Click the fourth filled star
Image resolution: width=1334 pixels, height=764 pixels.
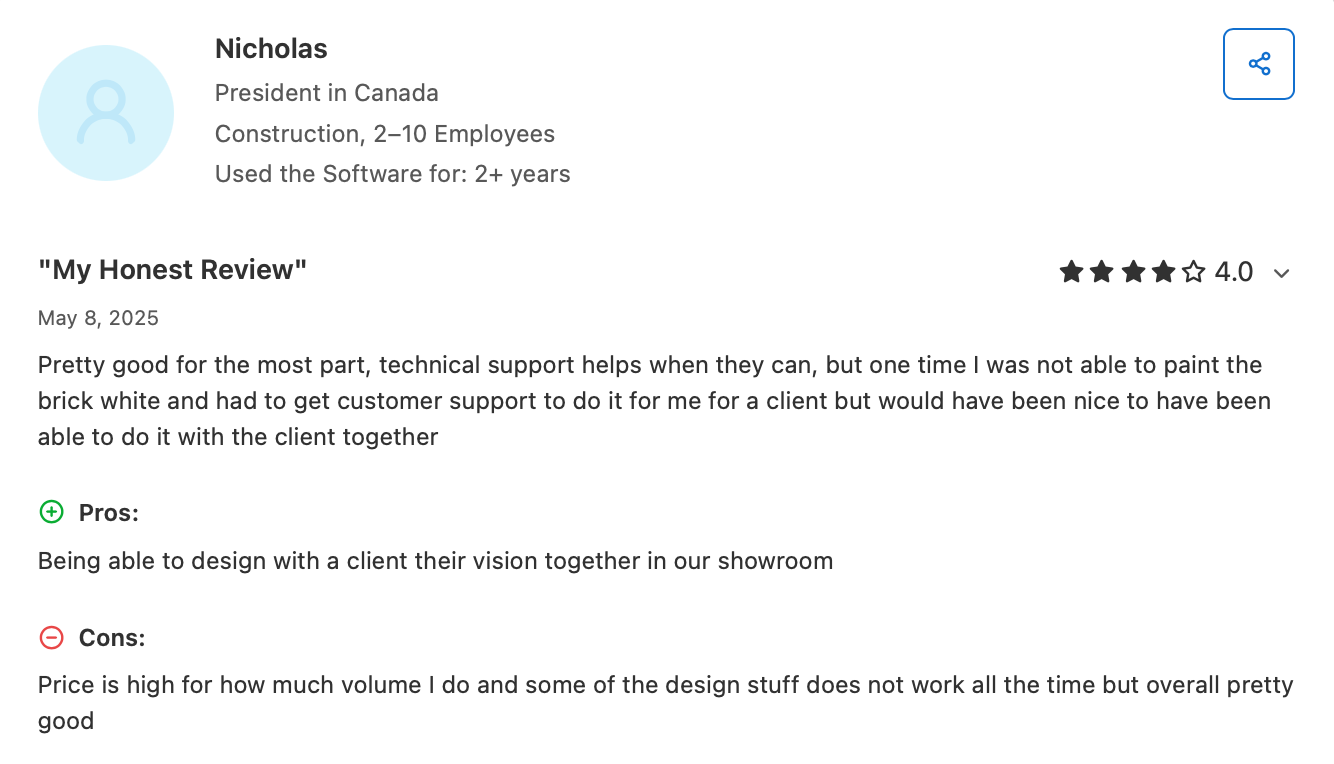point(1163,271)
